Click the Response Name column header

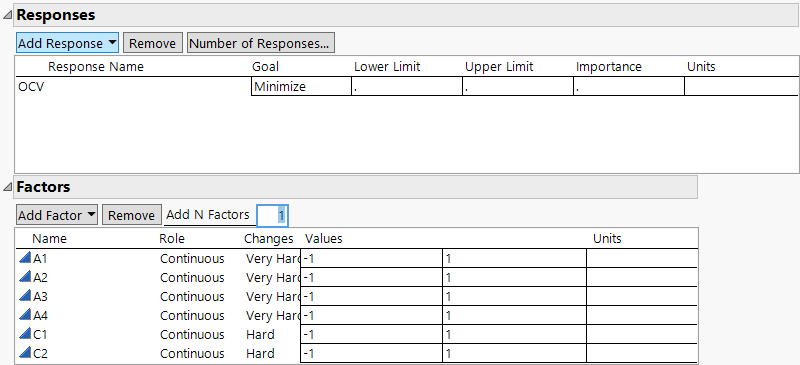click(96, 67)
